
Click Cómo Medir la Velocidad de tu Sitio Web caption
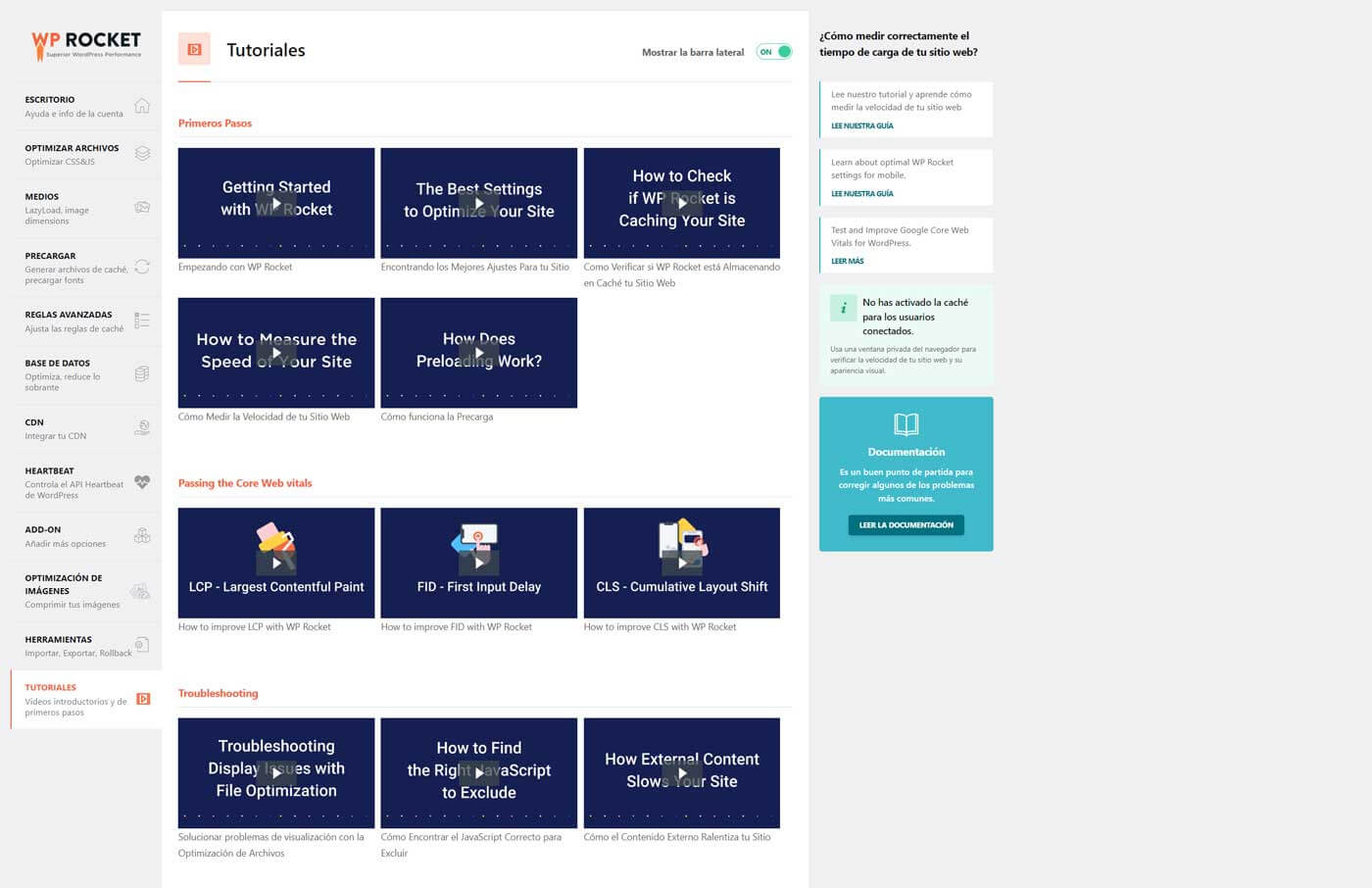coord(264,417)
